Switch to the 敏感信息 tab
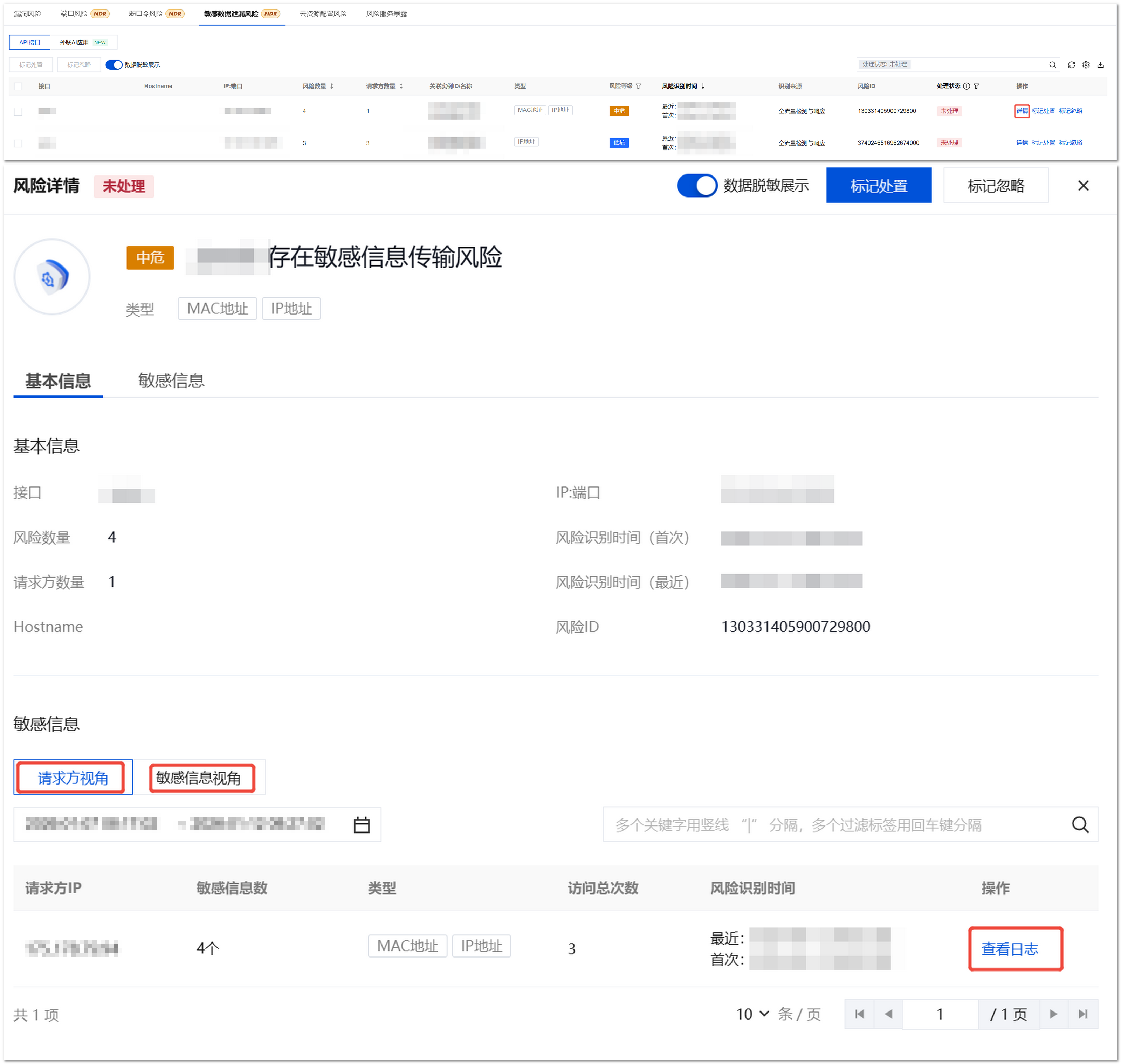The height and width of the screenshot is (1064, 1121). coord(171,381)
